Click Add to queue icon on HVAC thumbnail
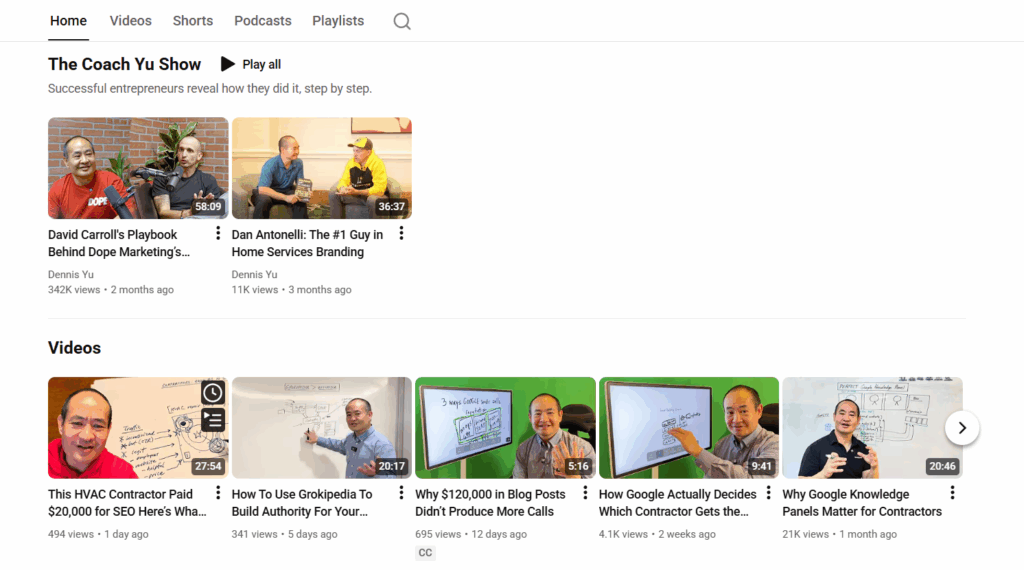 click(x=213, y=419)
